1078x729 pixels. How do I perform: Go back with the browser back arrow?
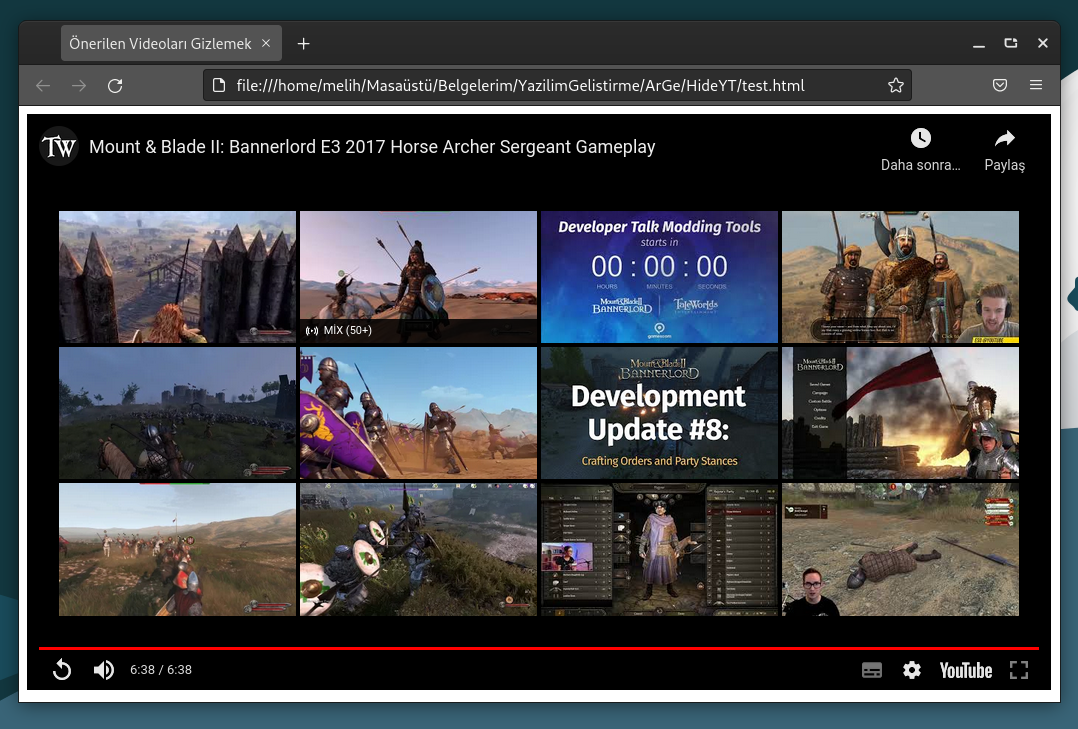click(x=43, y=85)
